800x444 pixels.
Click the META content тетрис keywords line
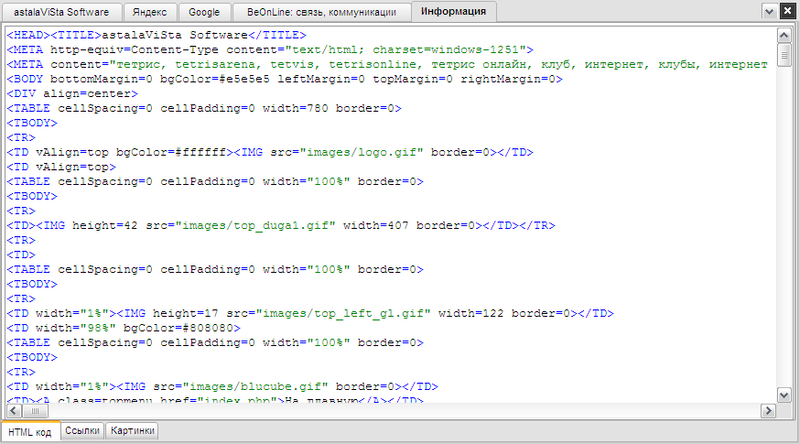(387, 64)
